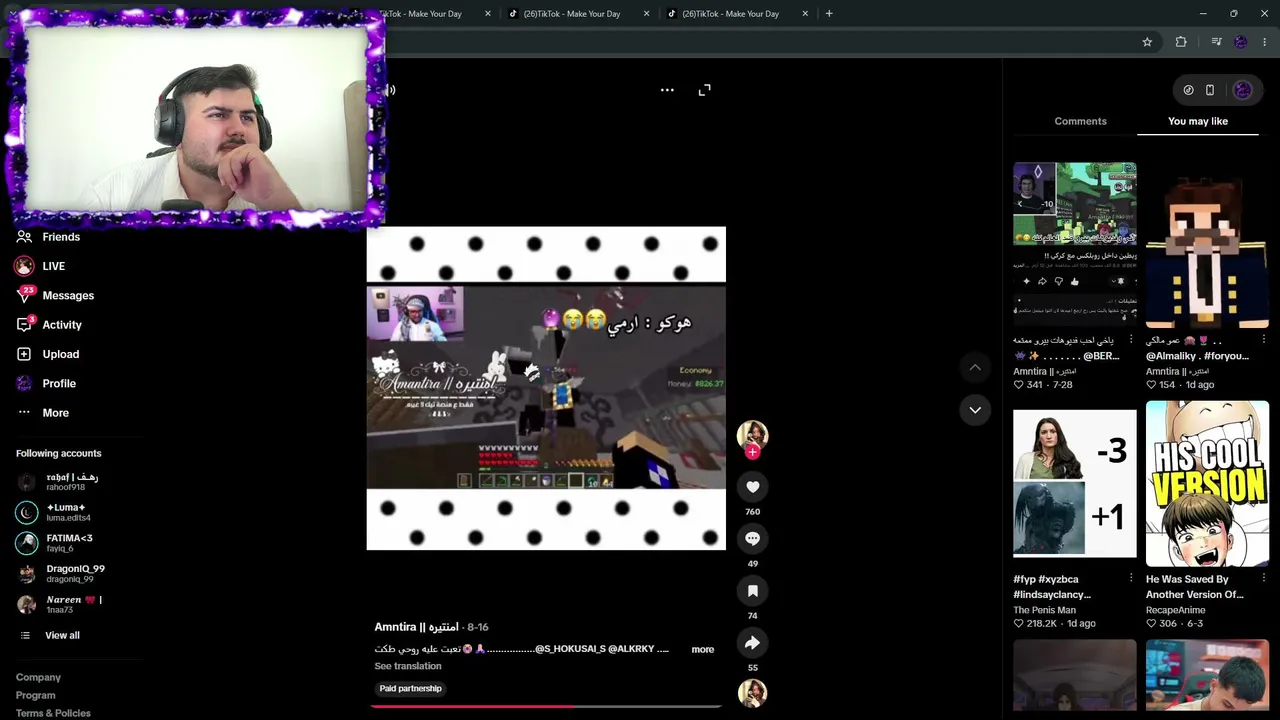This screenshot has height=720, width=1280.
Task: Click See translation under caption
Action: [x=408, y=666]
